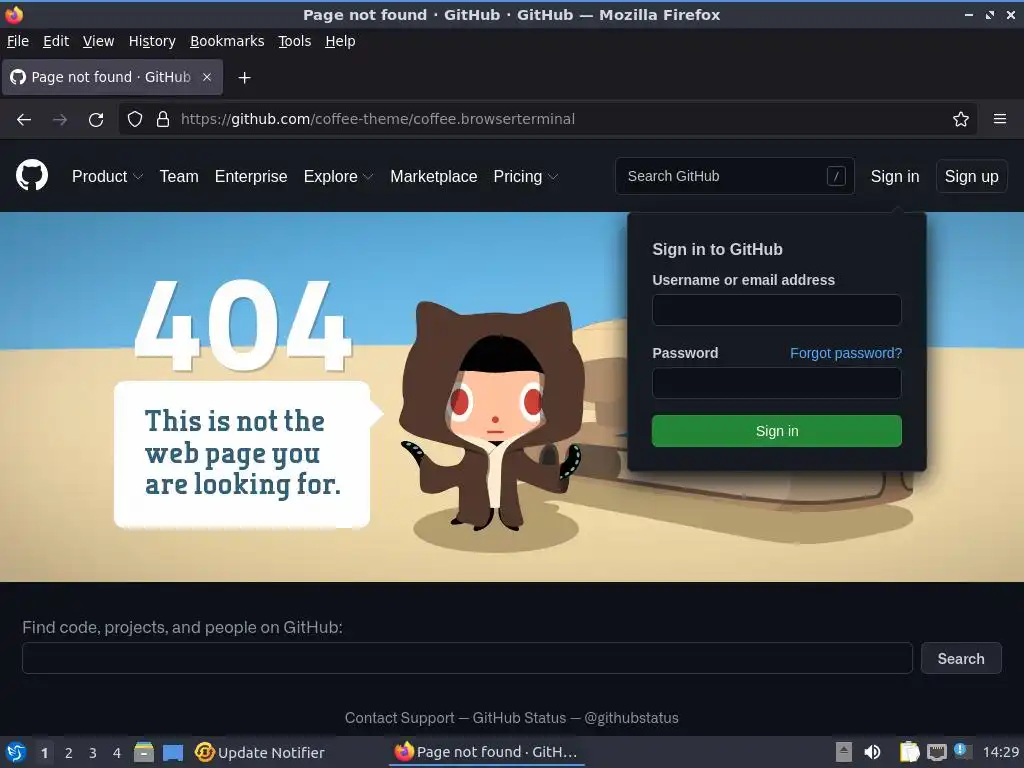This screenshot has height=768, width=1024.
Task: Click Sign in link in the header
Action: point(895,176)
